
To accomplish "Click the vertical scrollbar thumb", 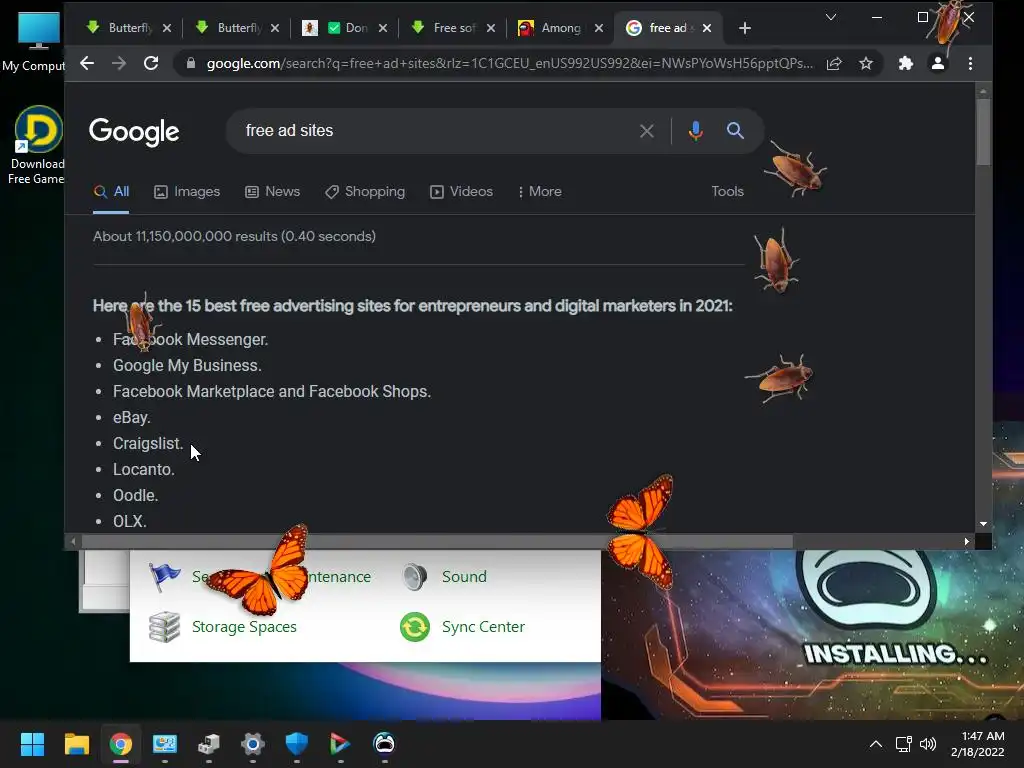I will click(983, 132).
